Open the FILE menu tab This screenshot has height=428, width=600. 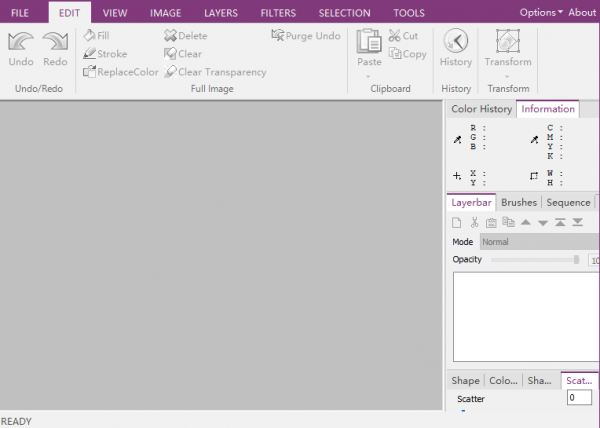pyautogui.click(x=20, y=13)
